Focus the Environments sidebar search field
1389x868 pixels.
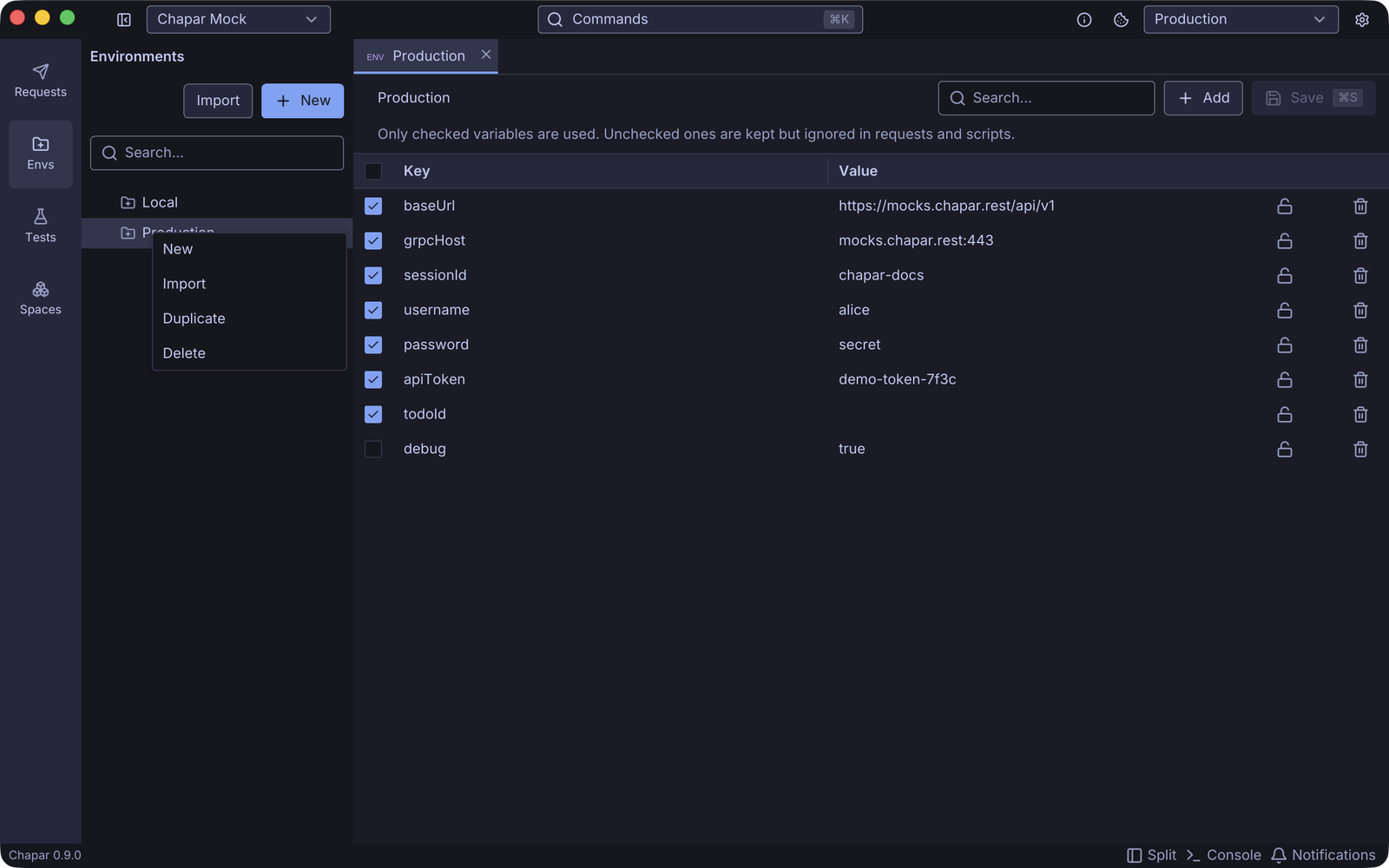217,153
